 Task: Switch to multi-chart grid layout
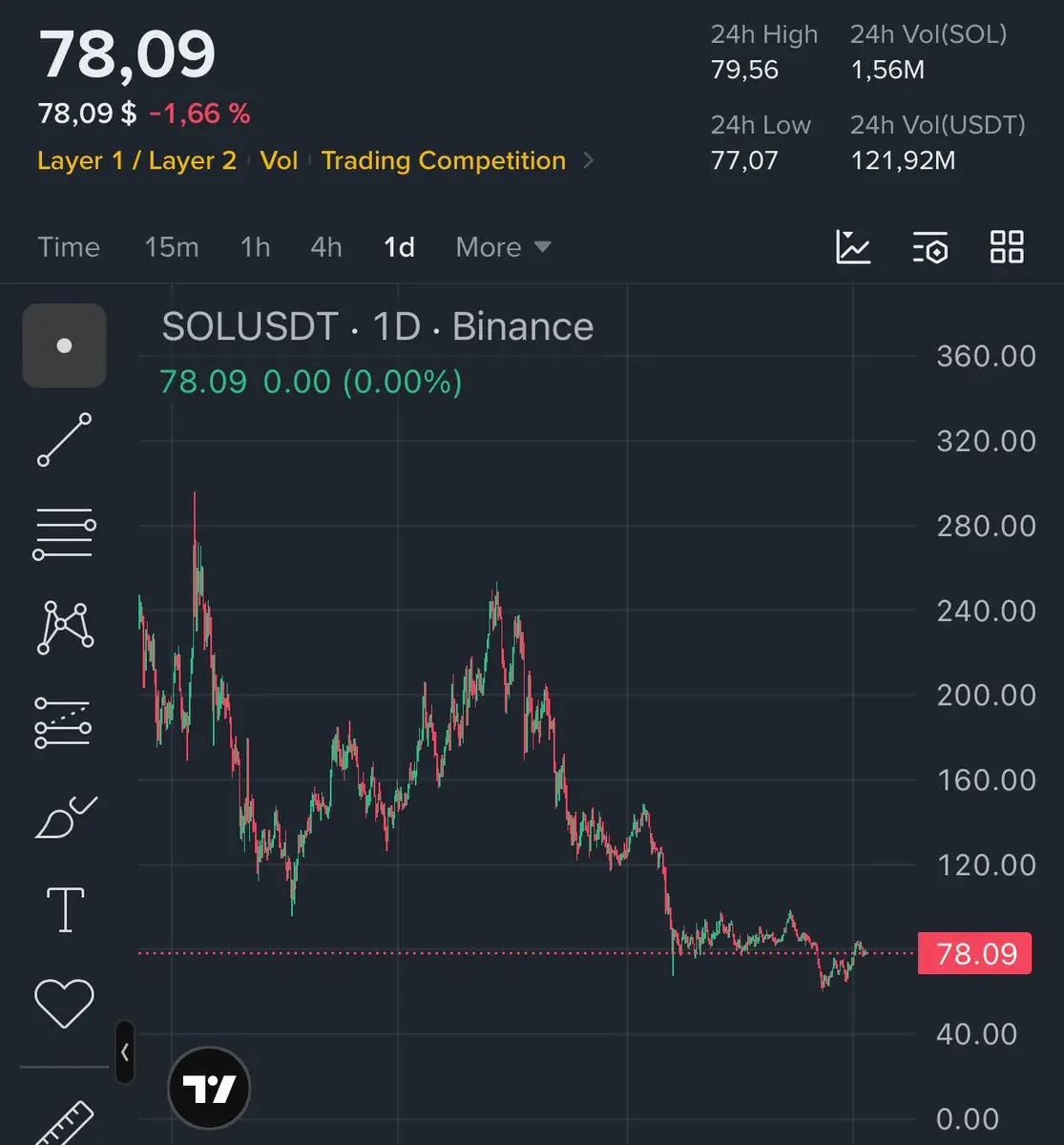1007,247
